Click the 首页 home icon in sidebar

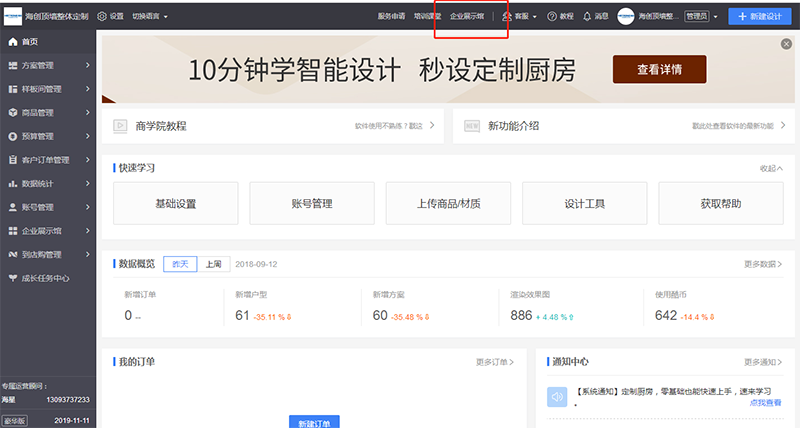pyautogui.click(x=12, y=41)
